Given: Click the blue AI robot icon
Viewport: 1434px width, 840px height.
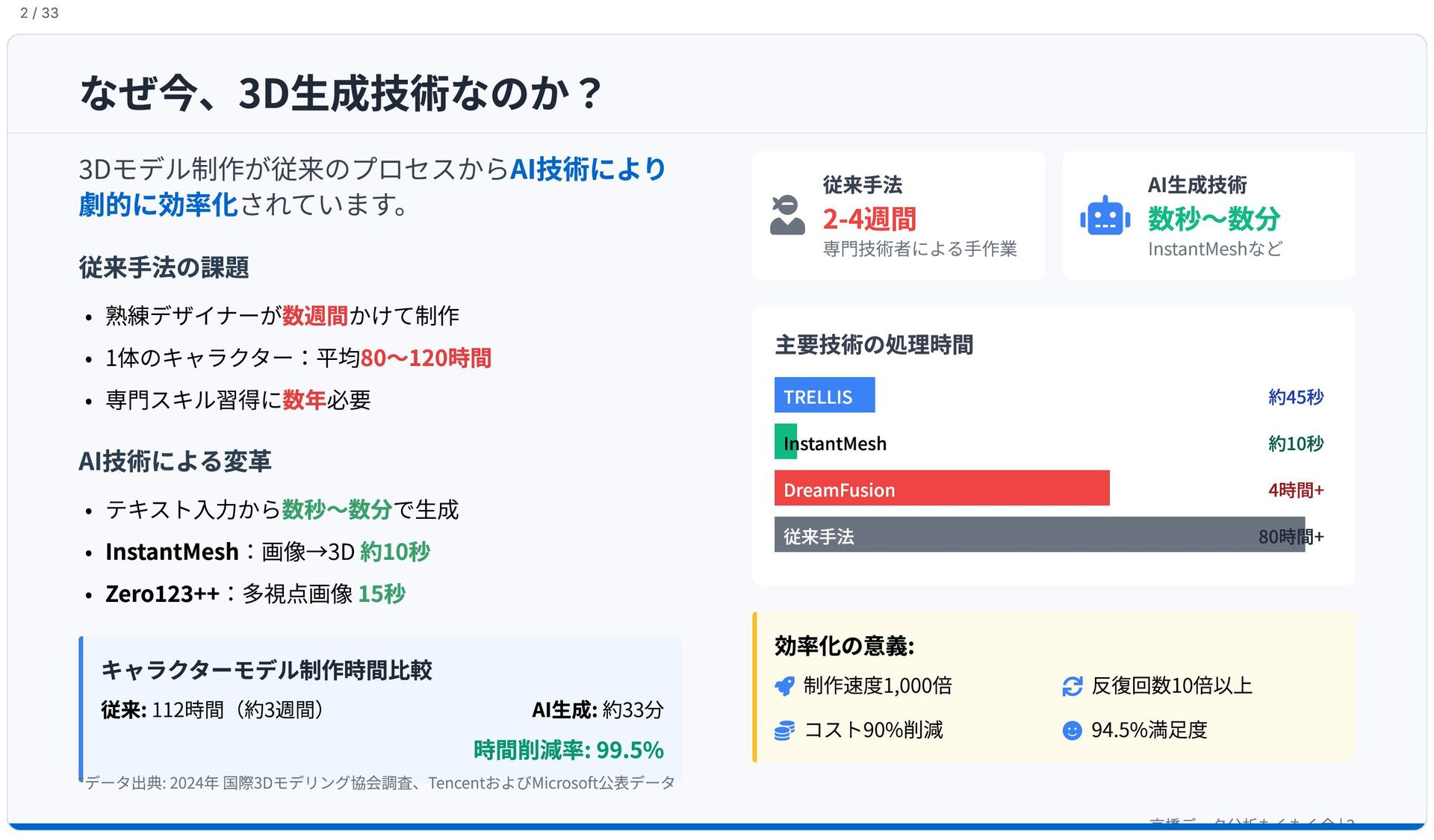Looking at the screenshot, I should pos(1105,216).
